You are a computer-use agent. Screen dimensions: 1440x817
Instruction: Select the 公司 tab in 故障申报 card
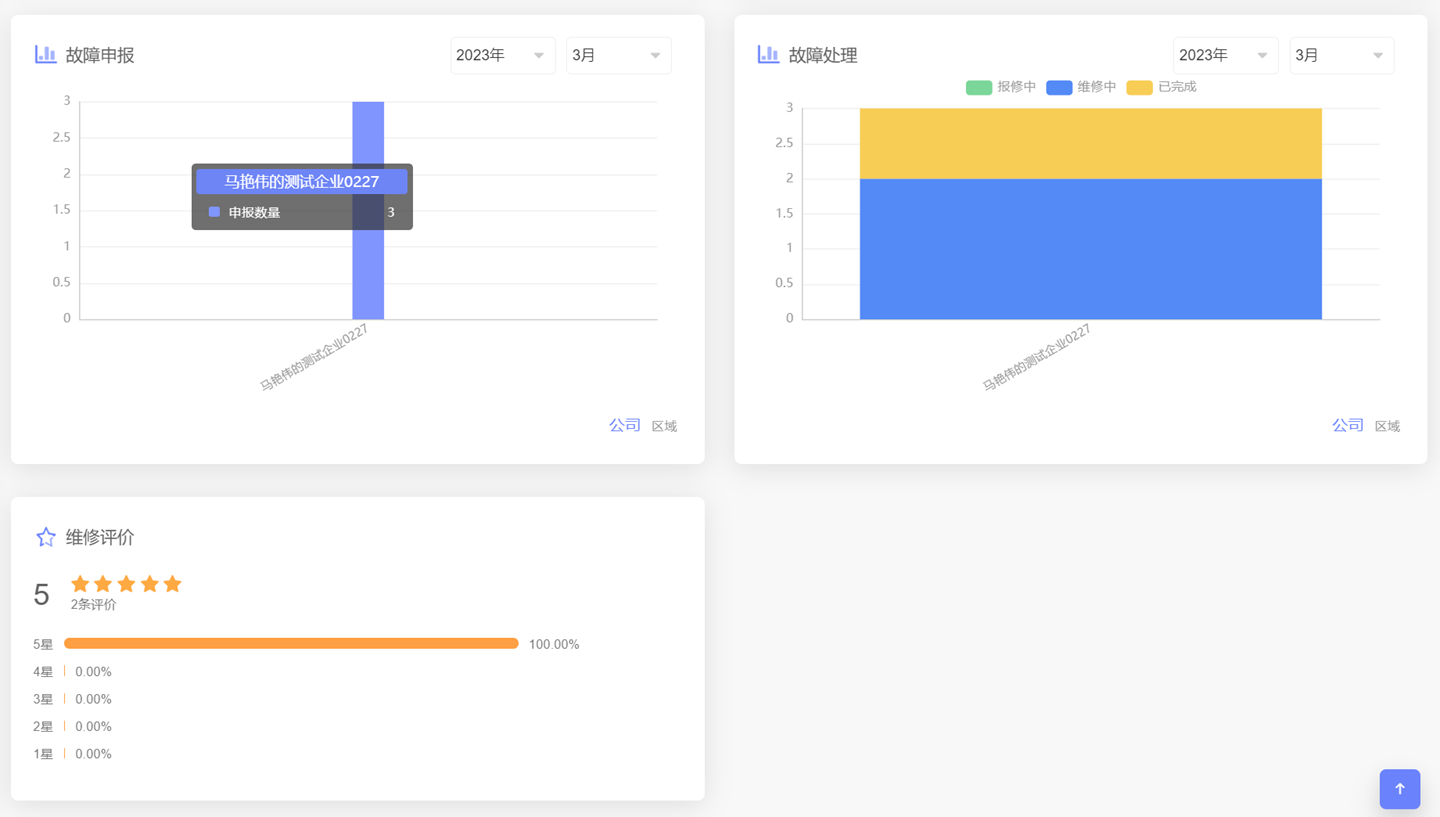pyautogui.click(x=625, y=425)
